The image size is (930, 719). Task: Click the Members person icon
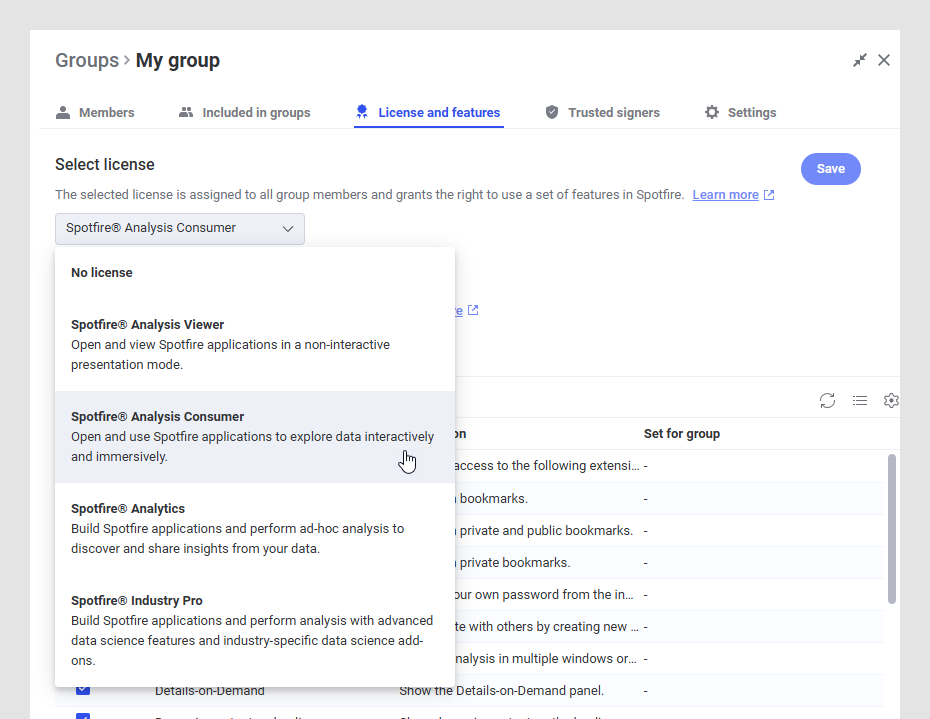pyautogui.click(x=63, y=112)
